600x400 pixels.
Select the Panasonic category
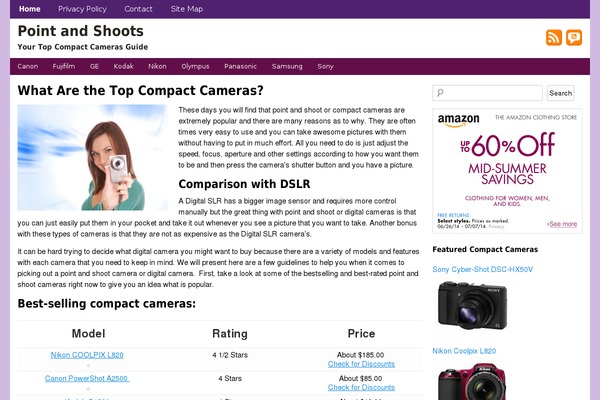tap(240, 66)
